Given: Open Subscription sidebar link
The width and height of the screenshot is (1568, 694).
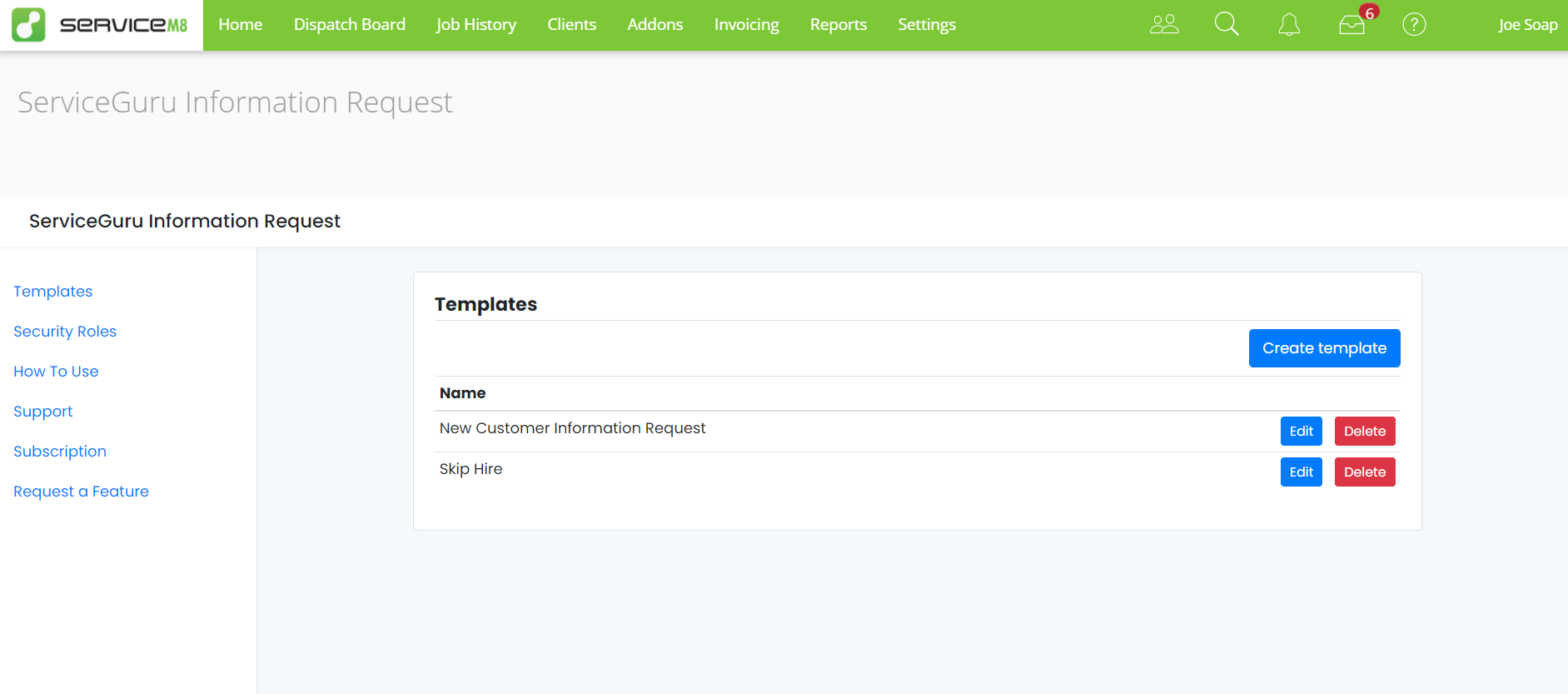Looking at the screenshot, I should (60, 452).
